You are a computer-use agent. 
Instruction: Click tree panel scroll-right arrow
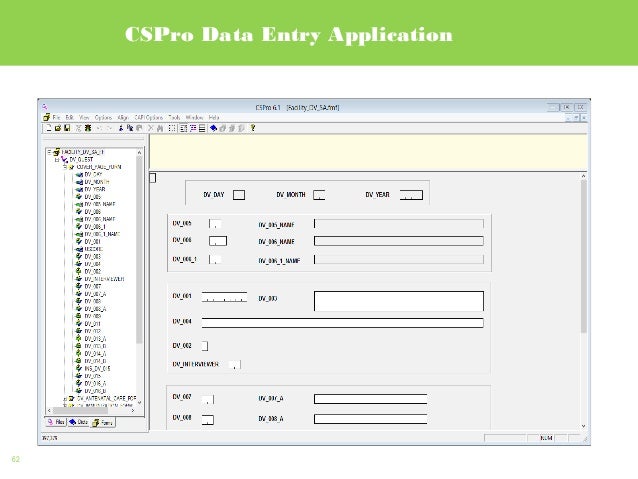pos(133,411)
